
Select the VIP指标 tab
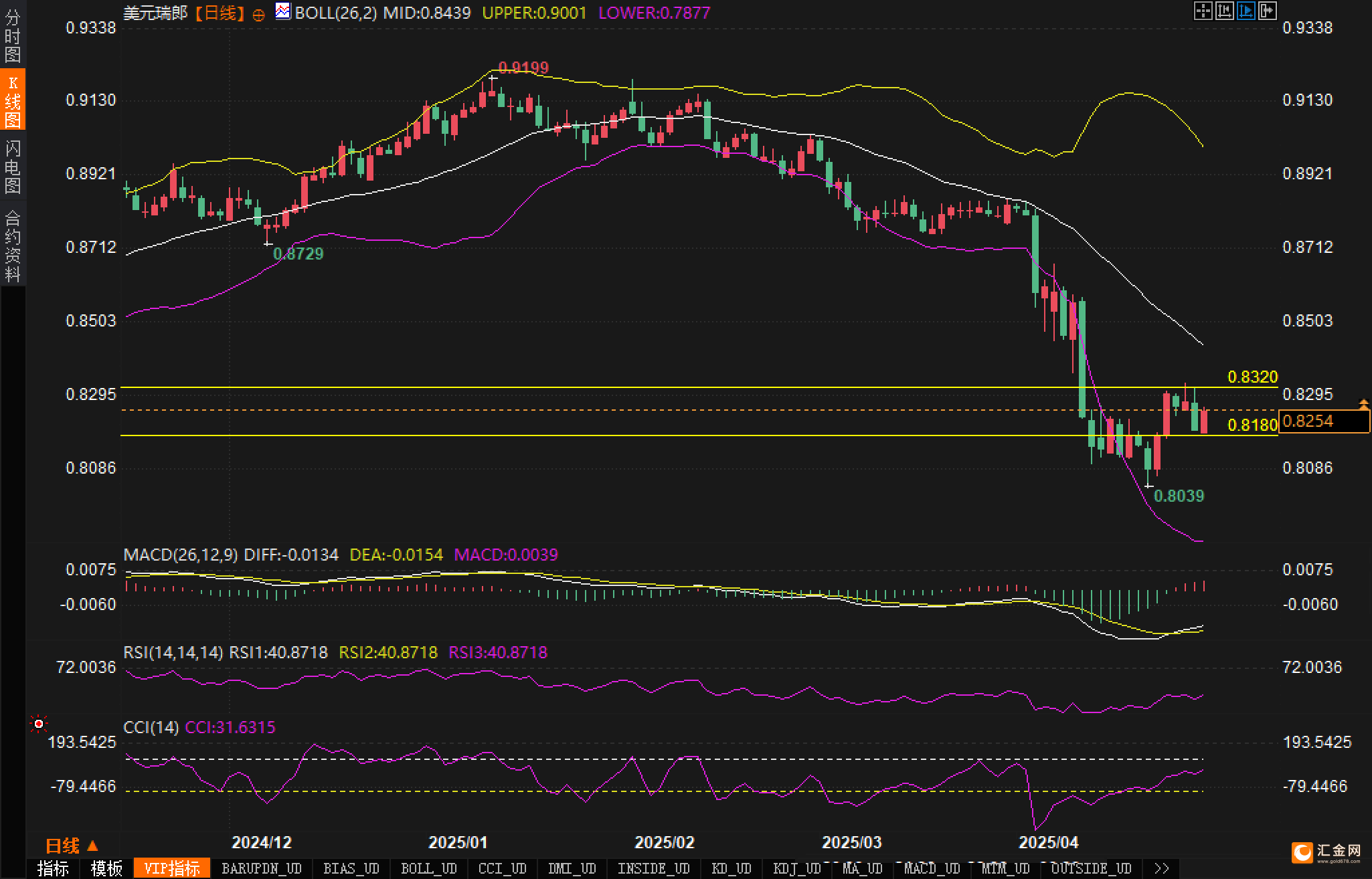pyautogui.click(x=172, y=868)
